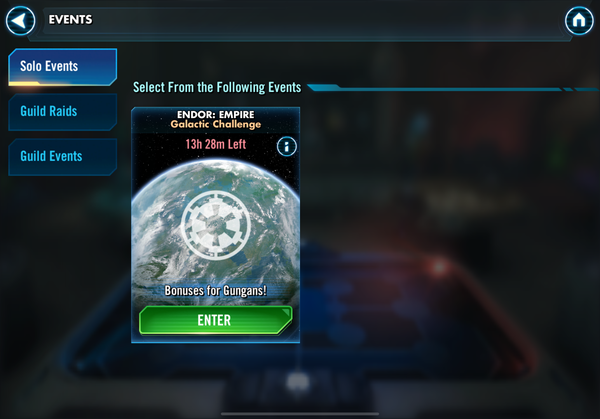The width and height of the screenshot is (600, 419).
Task: Tap the Imperial emblem on the planet
Action: [215, 225]
